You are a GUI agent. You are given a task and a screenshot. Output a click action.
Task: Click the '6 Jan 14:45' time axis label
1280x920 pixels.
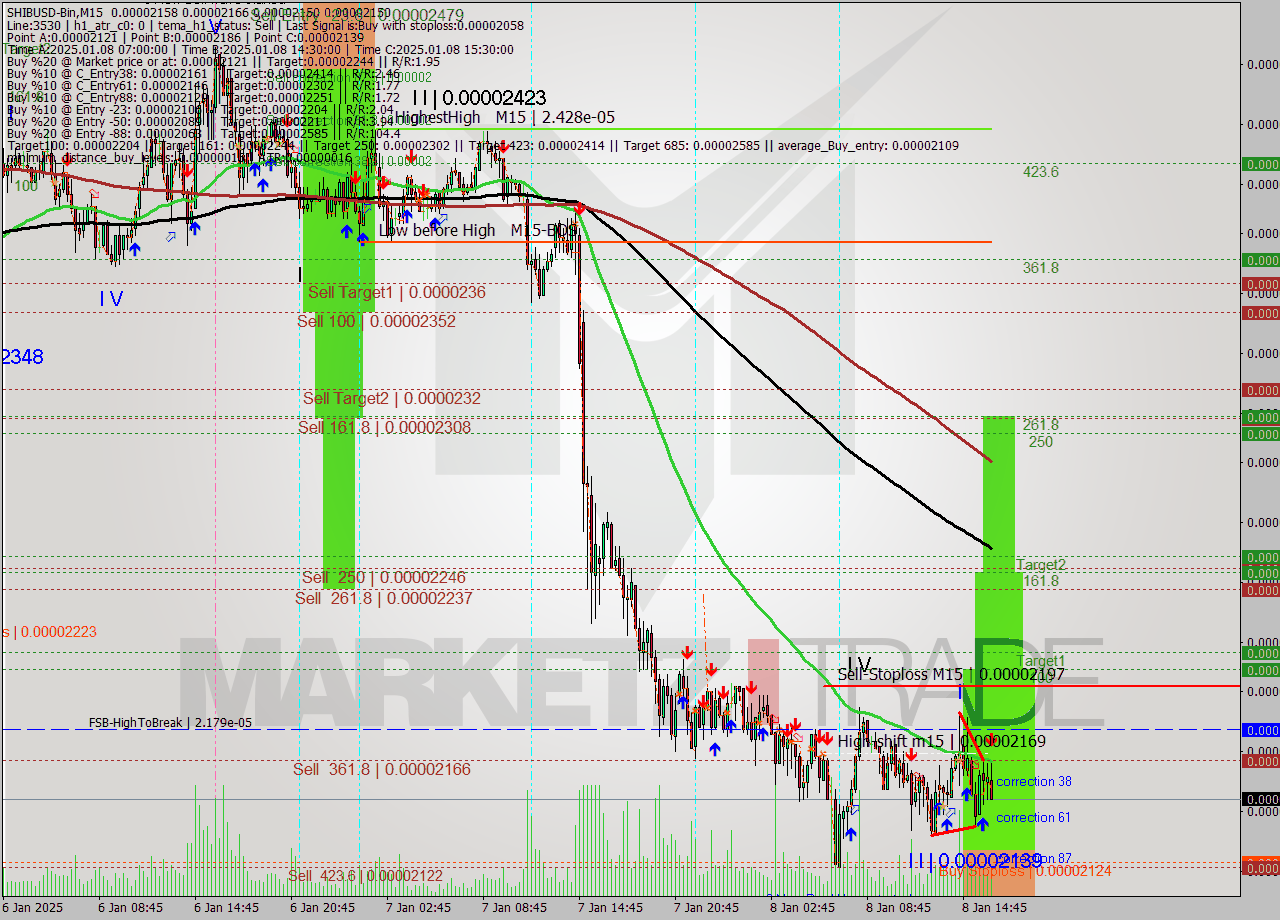(x=226, y=908)
